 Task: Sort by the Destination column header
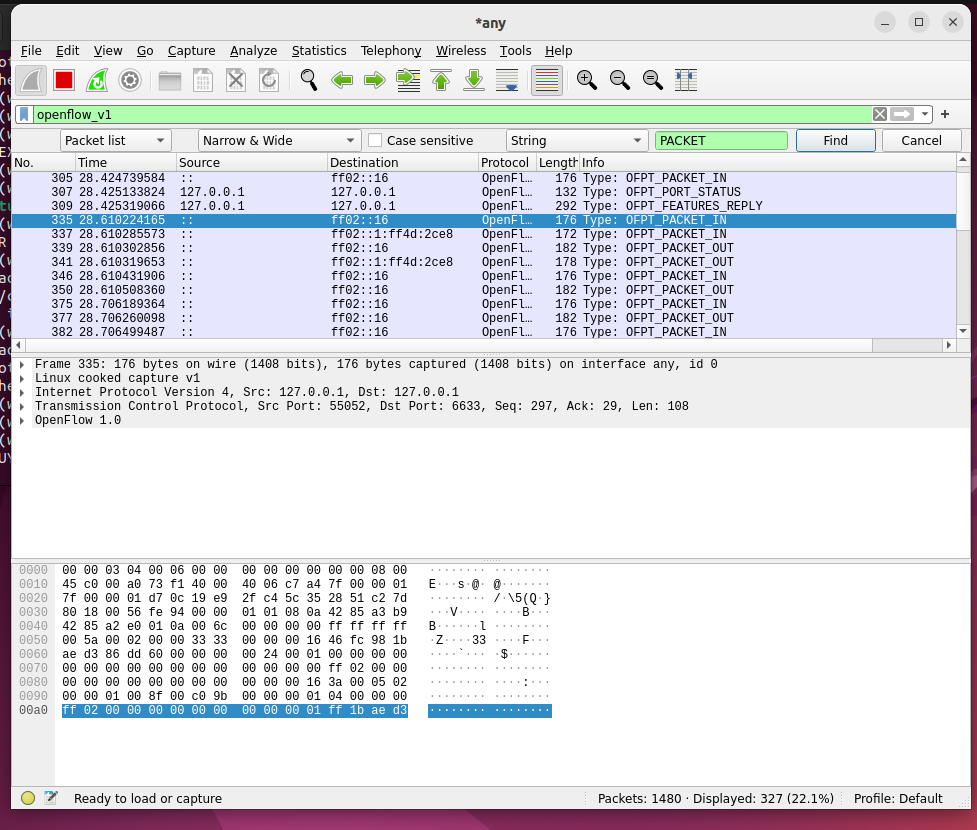coord(403,163)
